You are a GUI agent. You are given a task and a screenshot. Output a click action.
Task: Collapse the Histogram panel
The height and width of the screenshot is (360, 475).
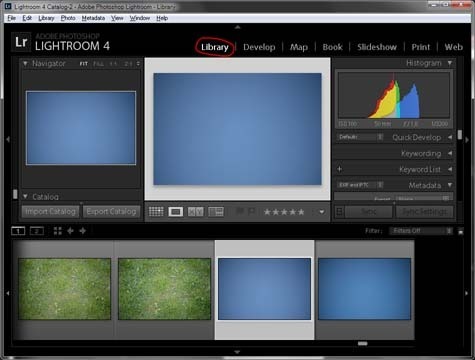[450, 63]
